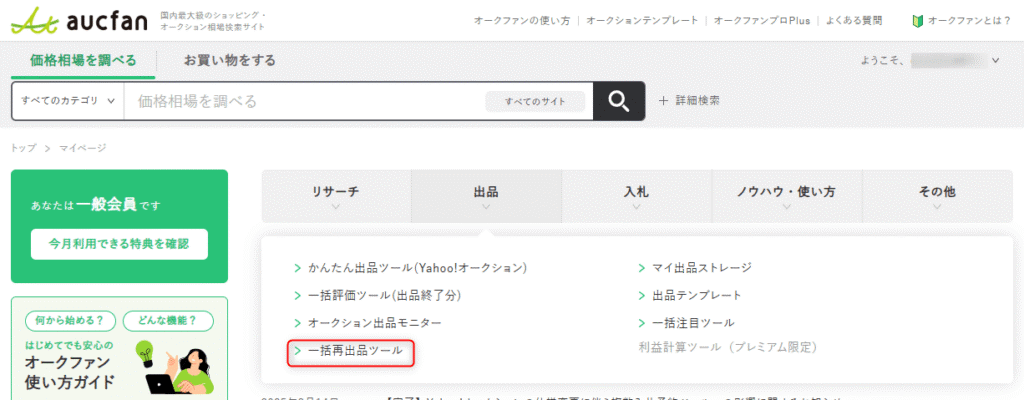This screenshot has height=400, width=1024.
Task: Expand the user account chevron
Action: (x=995, y=61)
